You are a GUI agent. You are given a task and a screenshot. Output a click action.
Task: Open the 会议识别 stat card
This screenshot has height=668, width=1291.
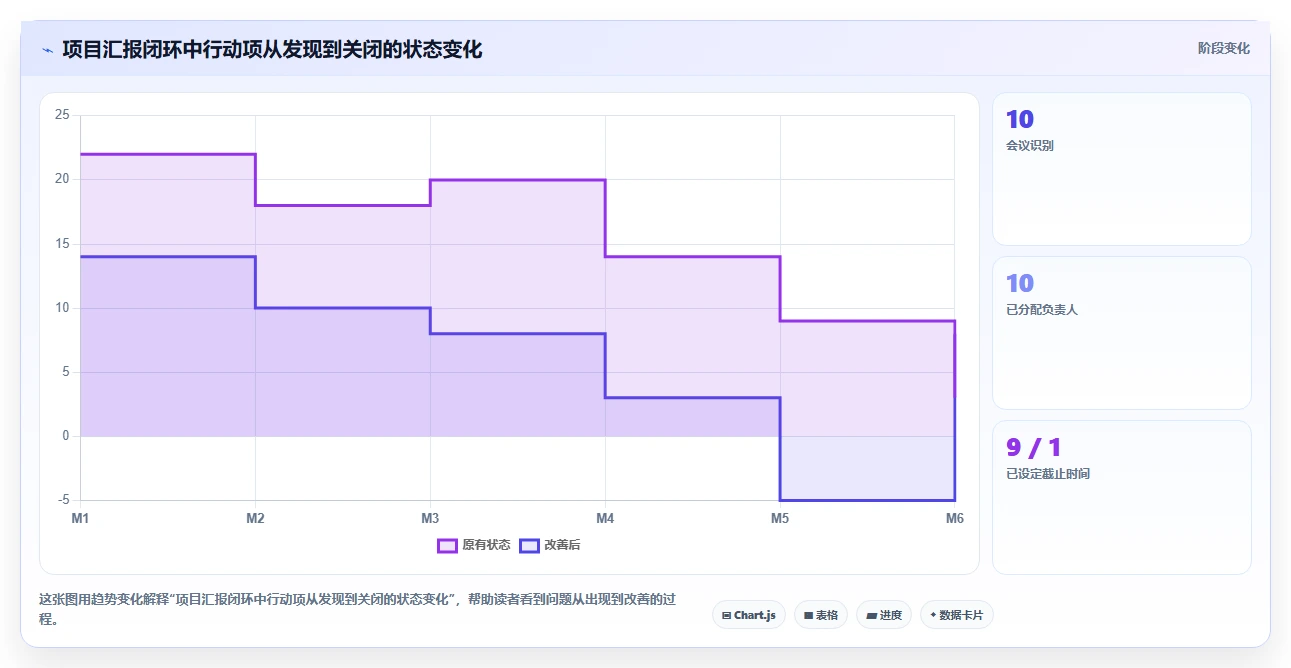coord(1121,169)
